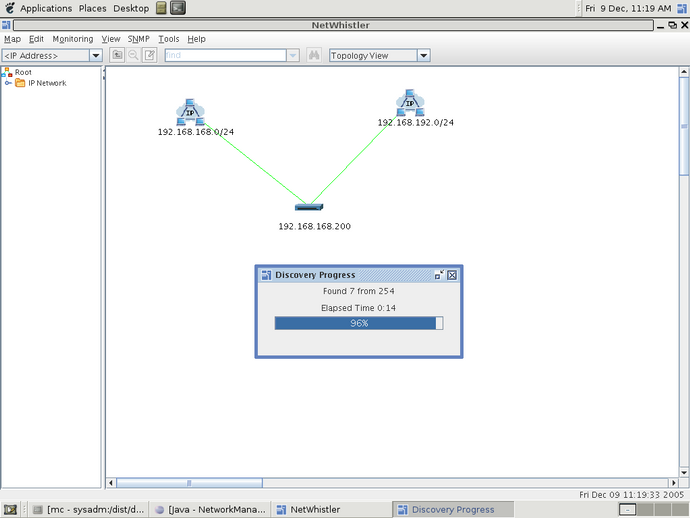
Task: Click the binoculars find icon
Action: [x=314, y=55]
